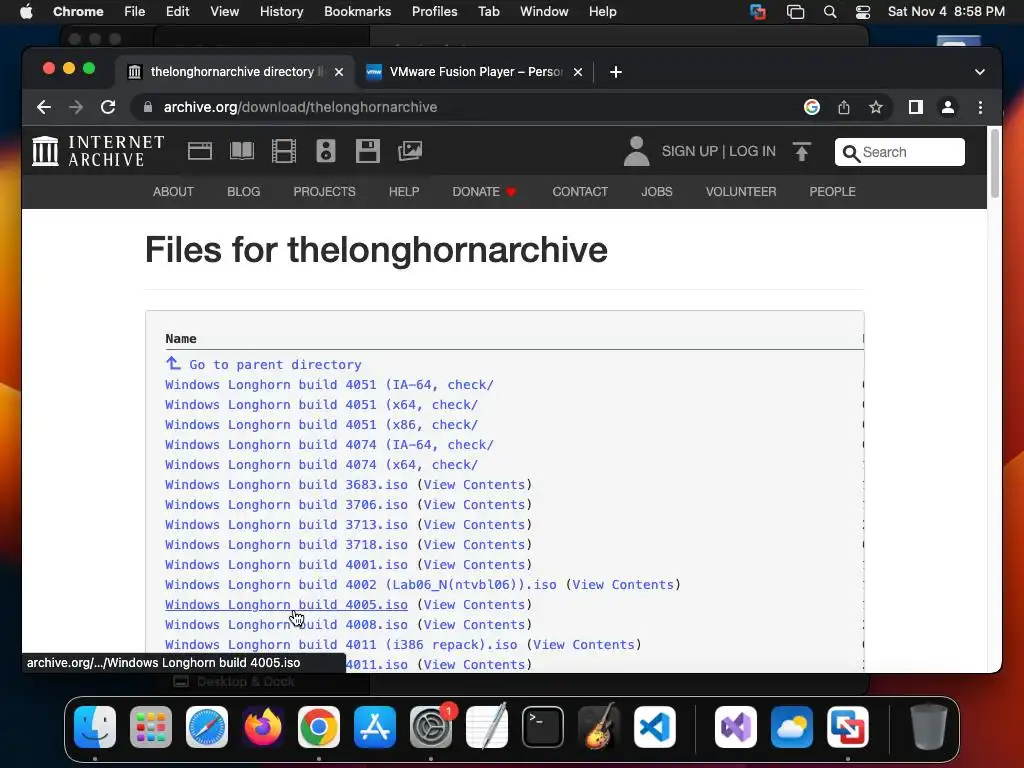Open the Bookmarks menu
1024x768 pixels.
pyautogui.click(x=357, y=12)
